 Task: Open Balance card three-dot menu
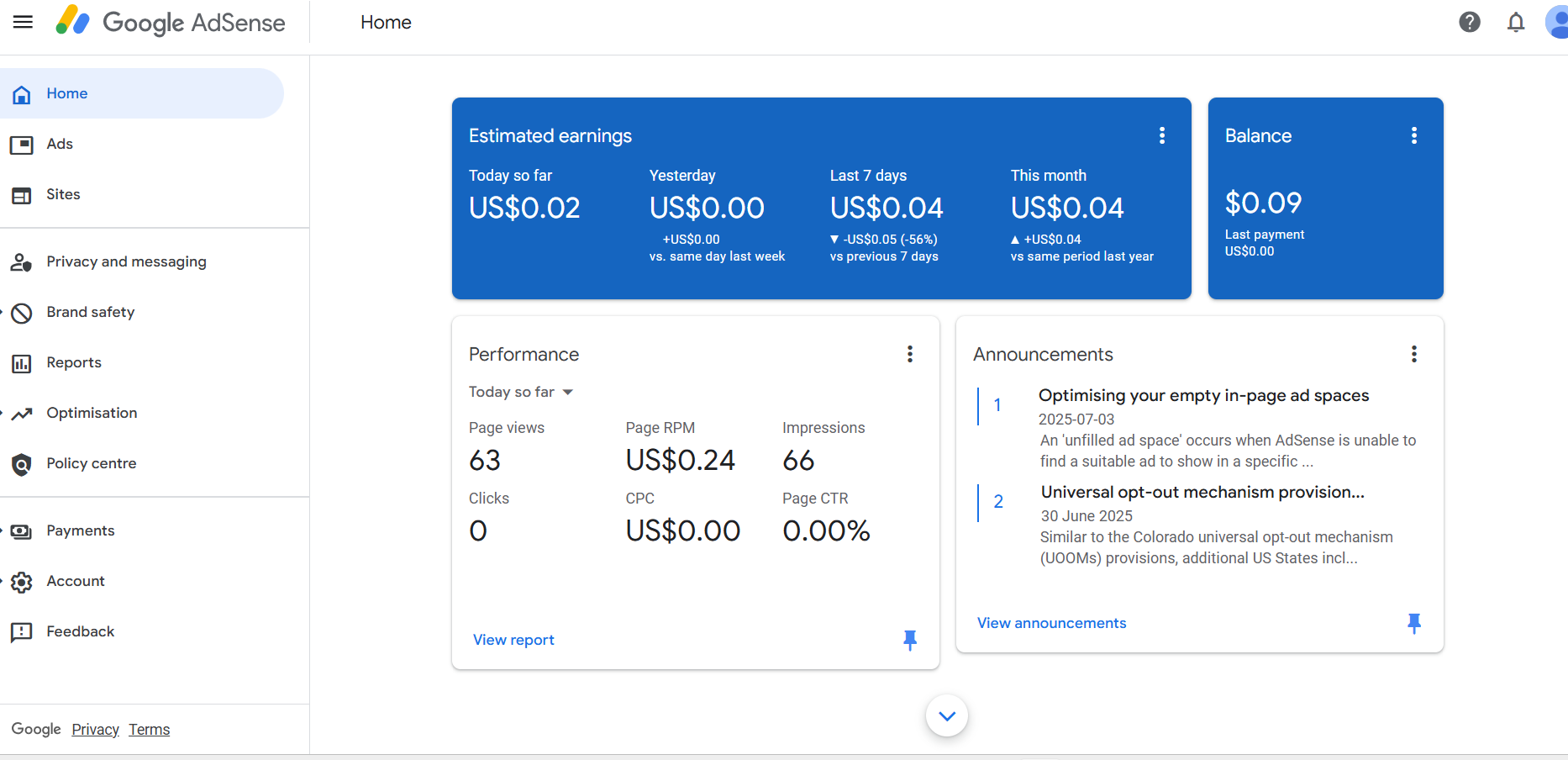click(x=1414, y=135)
